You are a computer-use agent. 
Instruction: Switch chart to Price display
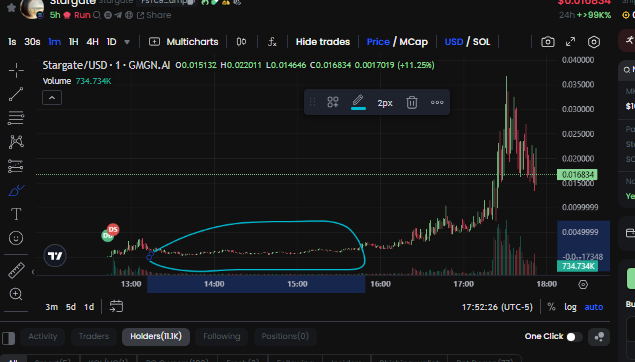[378, 42]
